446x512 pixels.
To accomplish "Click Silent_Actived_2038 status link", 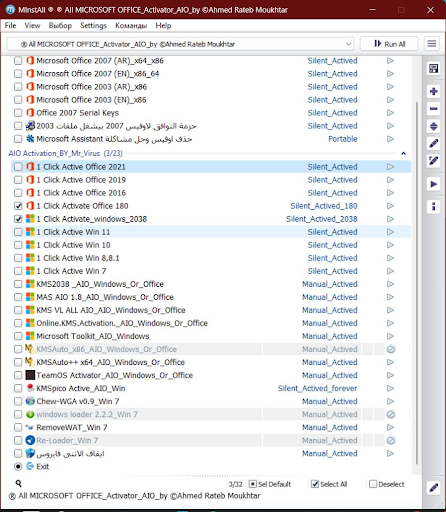I will (322, 219).
